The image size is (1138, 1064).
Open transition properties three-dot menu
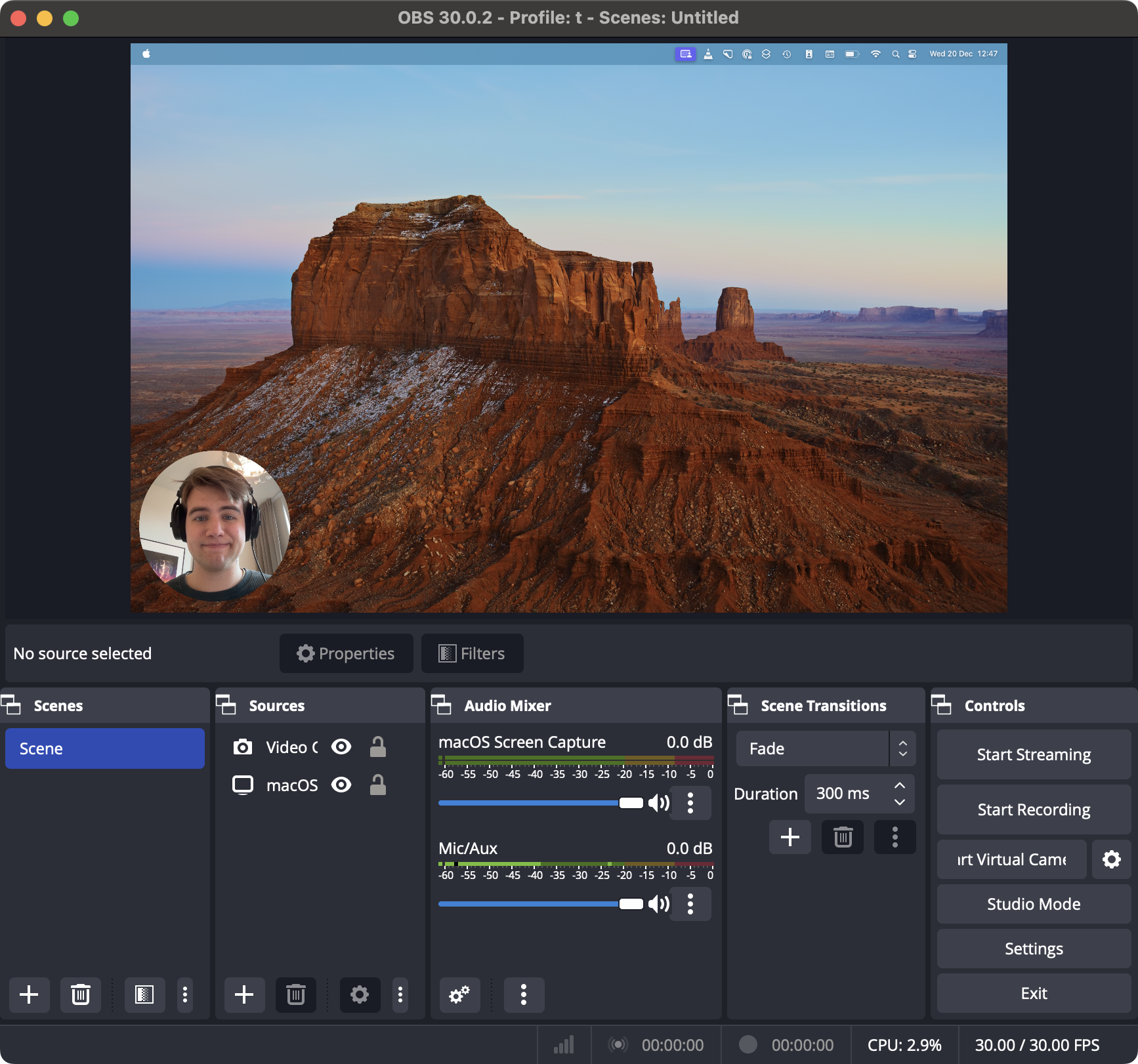coord(895,837)
